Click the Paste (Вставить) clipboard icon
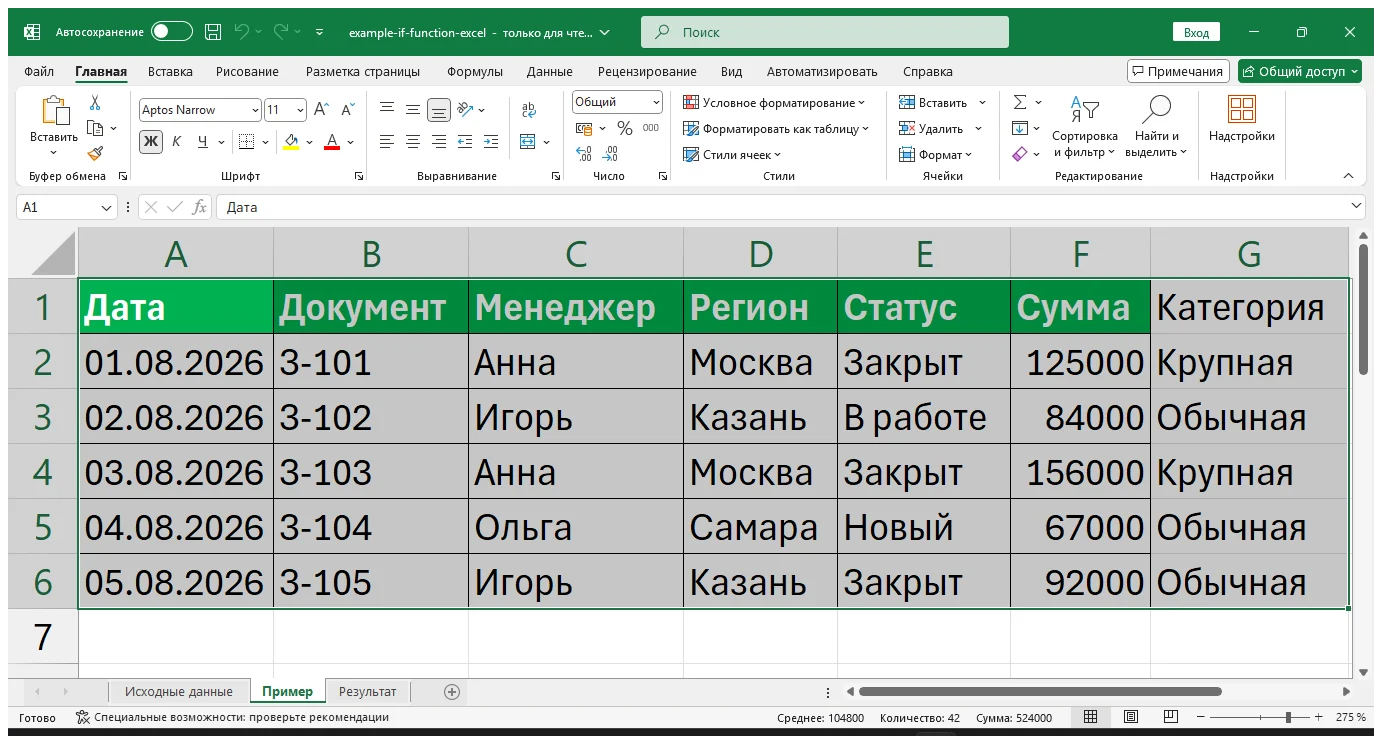 click(x=54, y=110)
